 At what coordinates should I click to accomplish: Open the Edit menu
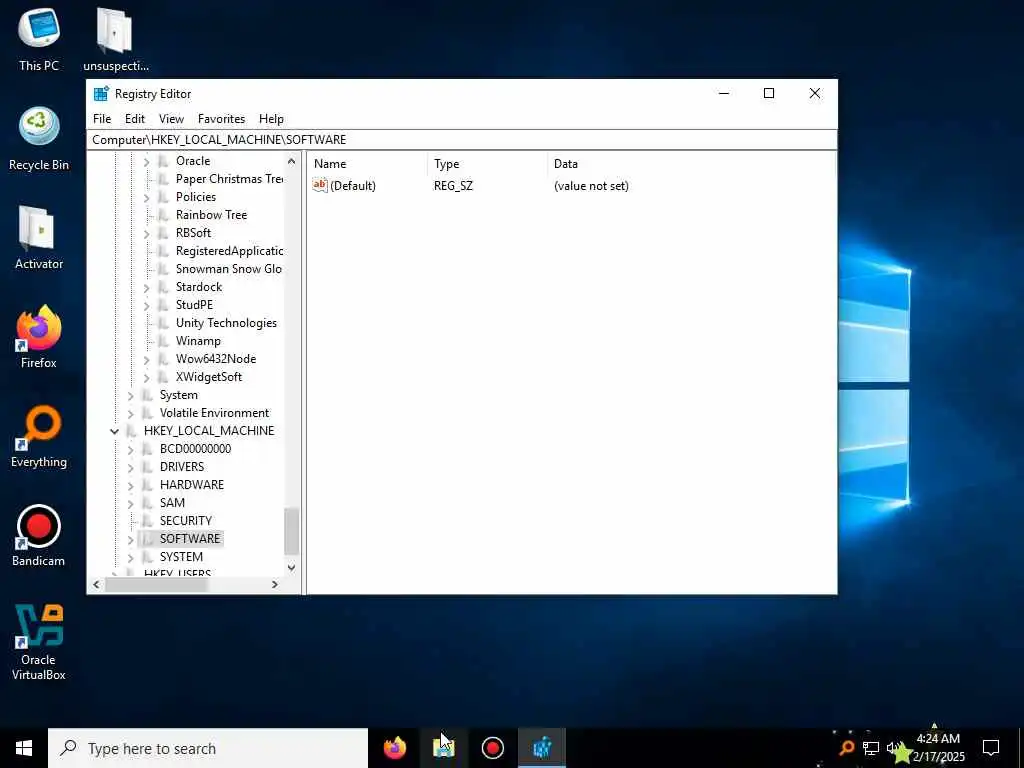click(135, 119)
